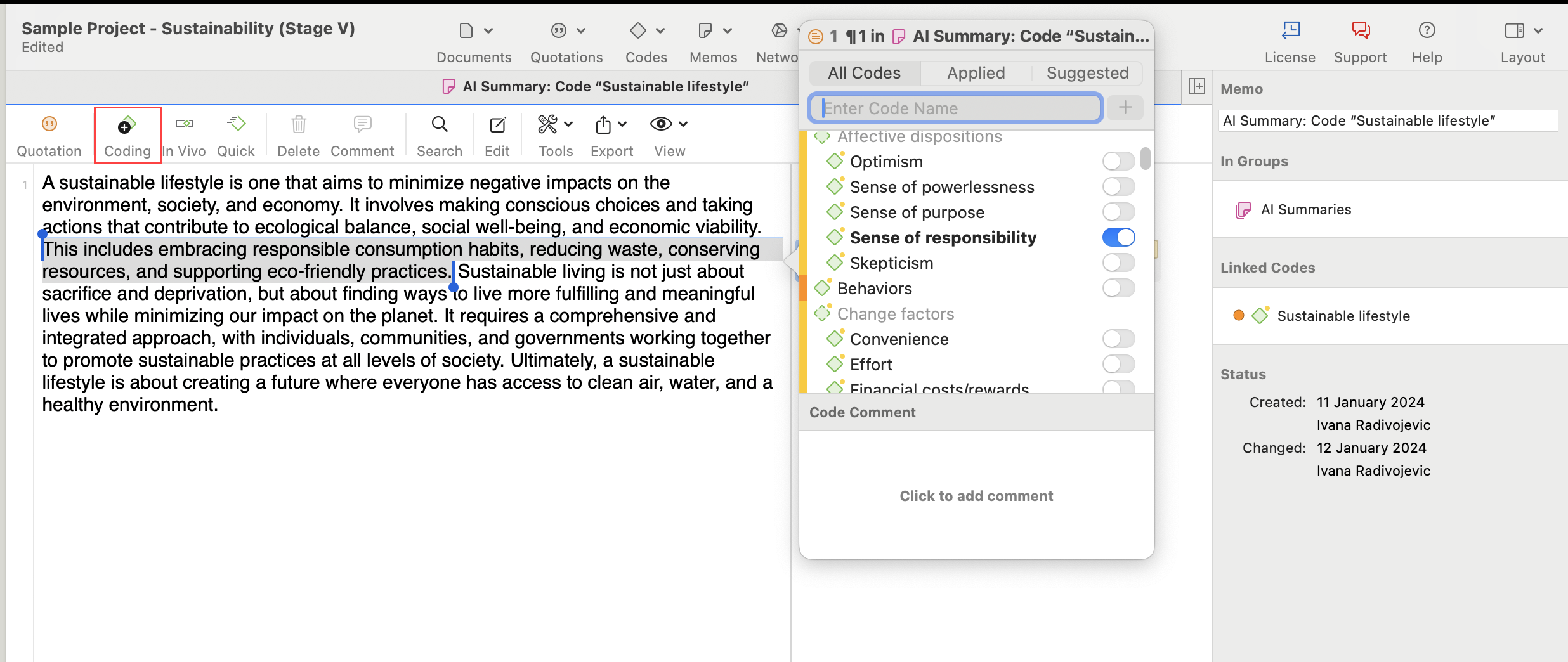
Task: Select the In Vivo coding tool
Action: pos(184,124)
